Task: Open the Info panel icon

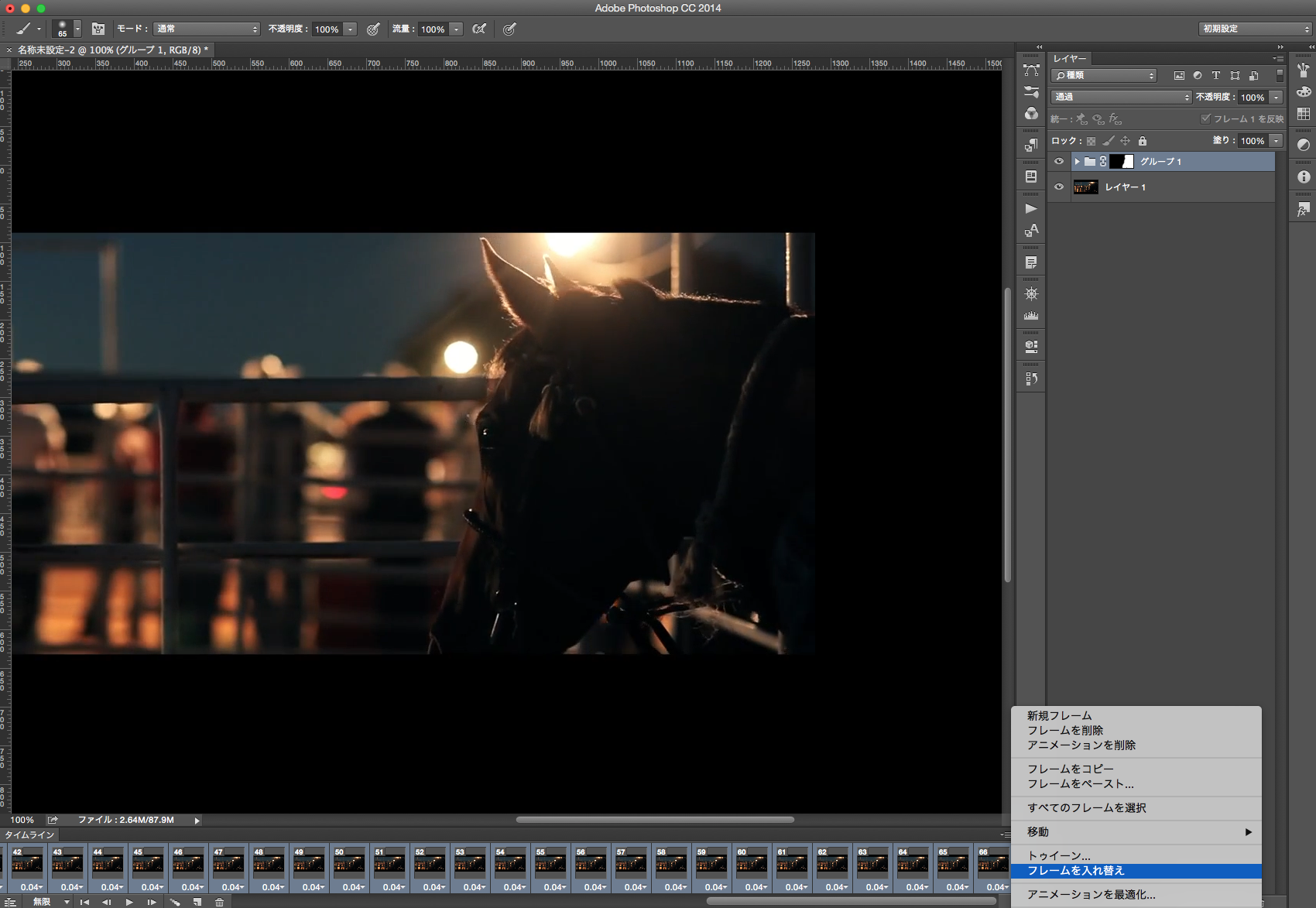Action: tap(1304, 176)
